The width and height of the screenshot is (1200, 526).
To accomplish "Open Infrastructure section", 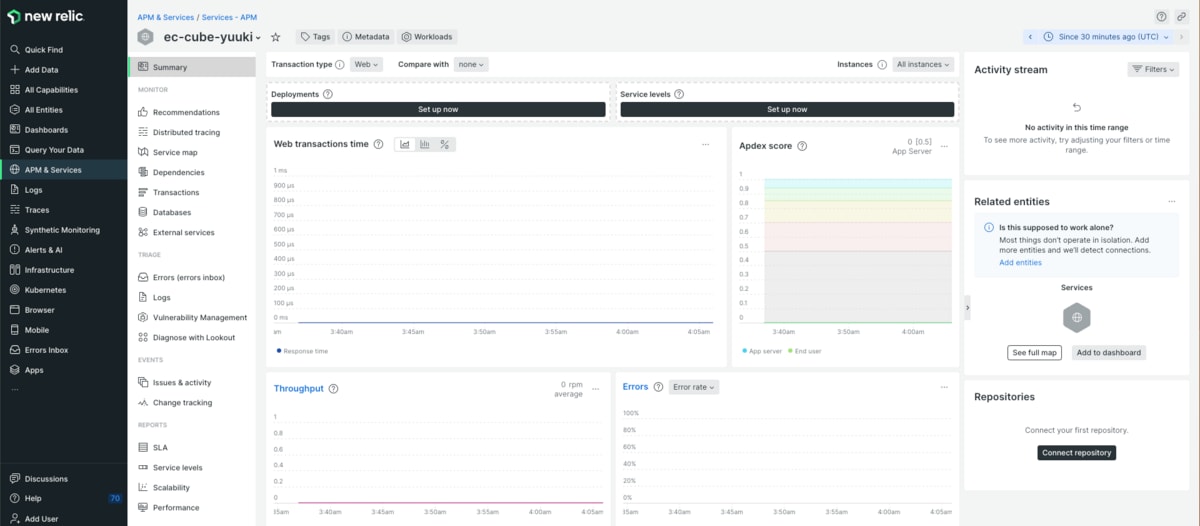I will pos(49,270).
